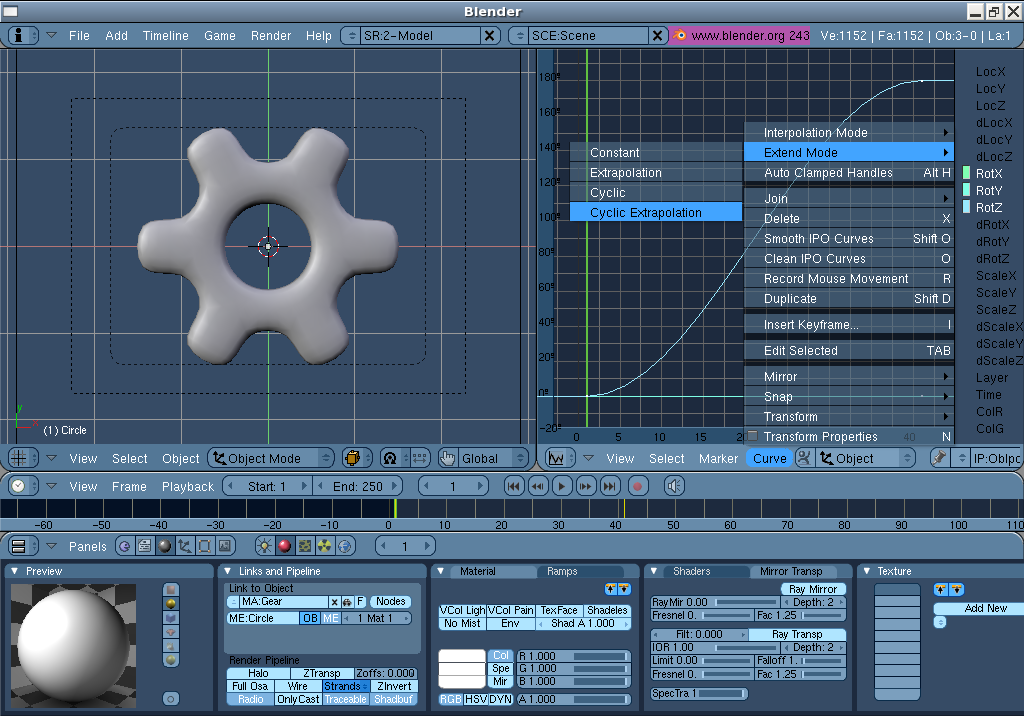Click the 3D transform manipulator hand icon
Viewport: 1024px width, 716px height.
tap(447, 458)
